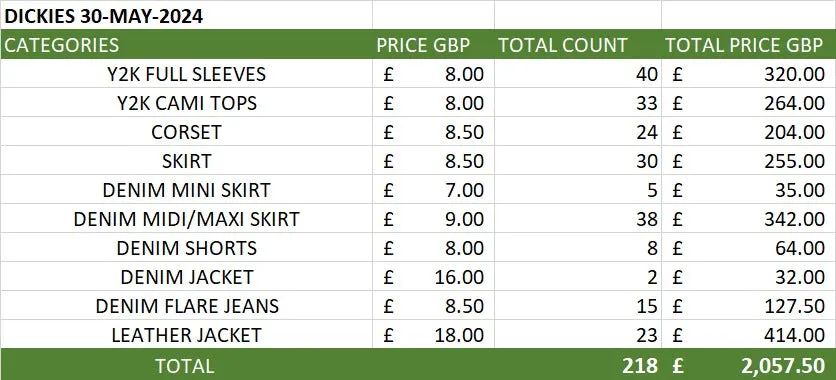Select the Y2K FULL SLEEVES cell

coord(186,74)
